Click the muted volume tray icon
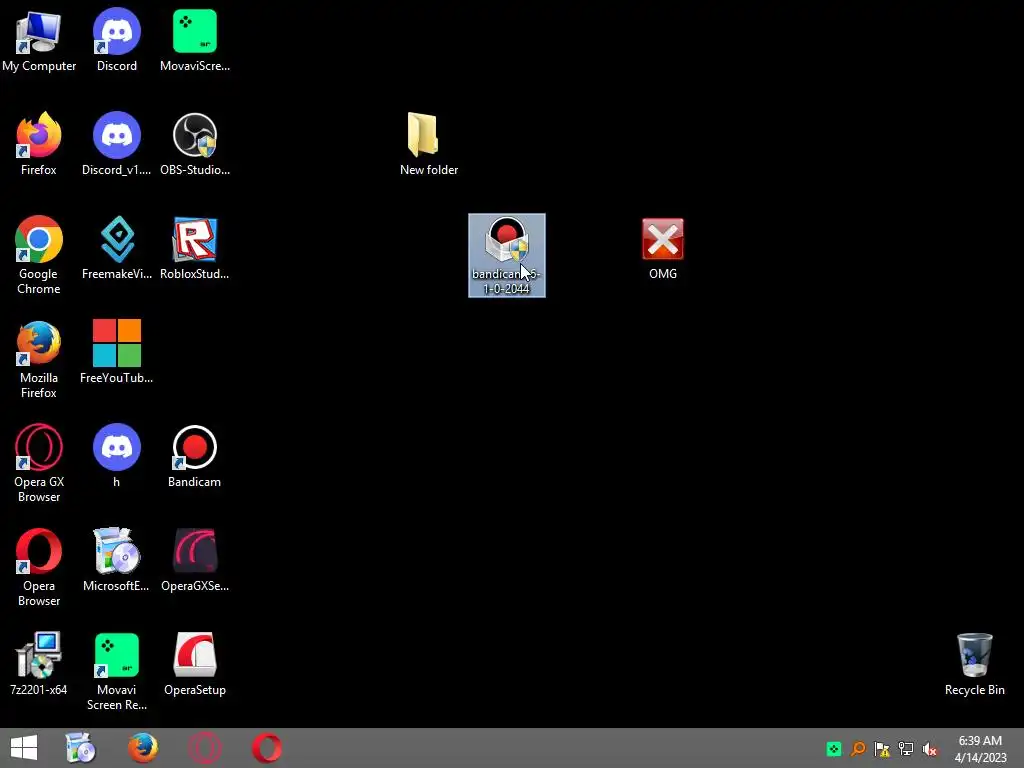Image resolution: width=1024 pixels, height=768 pixels. tap(930, 749)
